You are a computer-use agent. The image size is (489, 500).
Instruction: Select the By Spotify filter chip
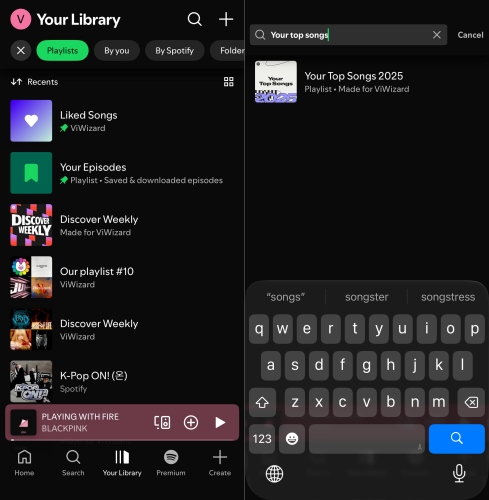(174, 51)
